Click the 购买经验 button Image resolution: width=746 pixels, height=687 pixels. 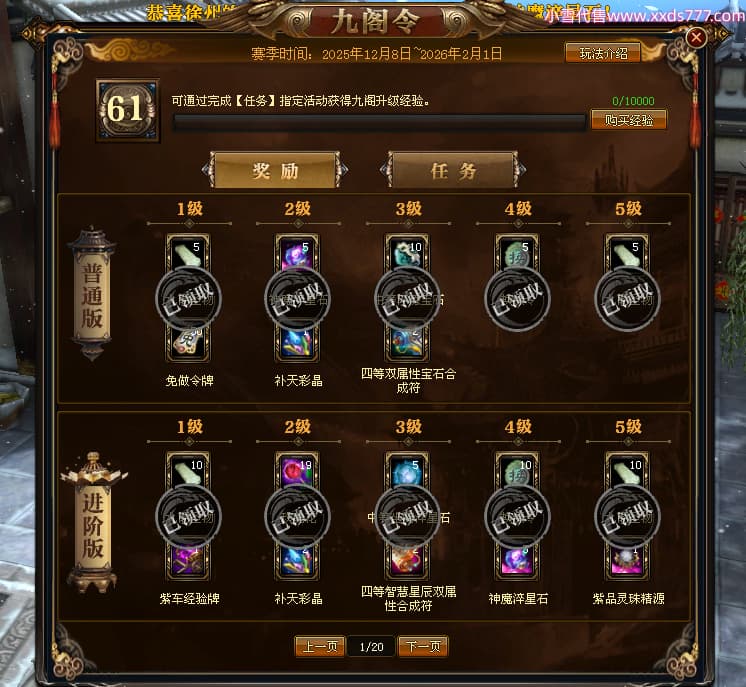(x=628, y=120)
